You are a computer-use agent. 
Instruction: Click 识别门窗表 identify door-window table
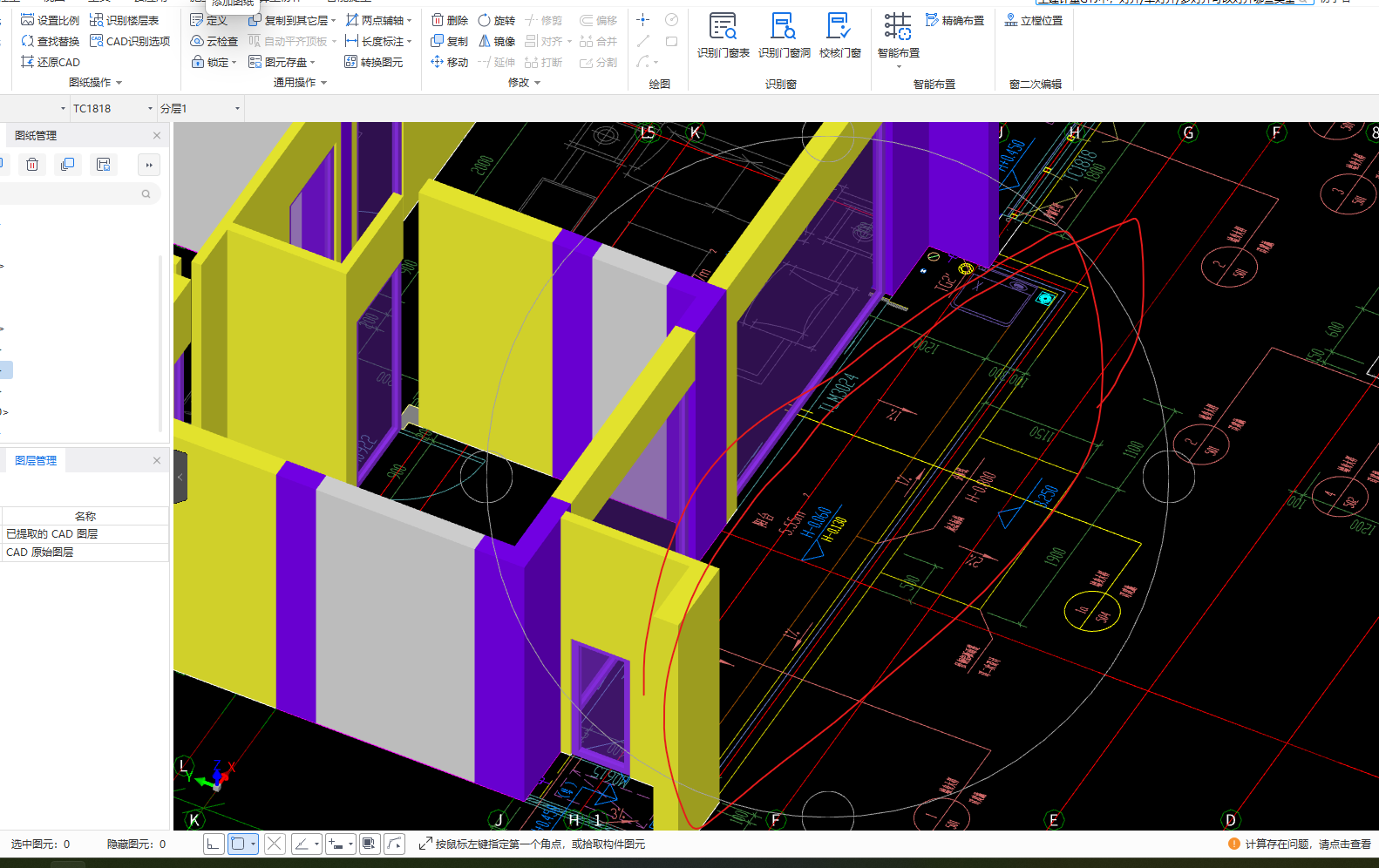click(x=723, y=36)
